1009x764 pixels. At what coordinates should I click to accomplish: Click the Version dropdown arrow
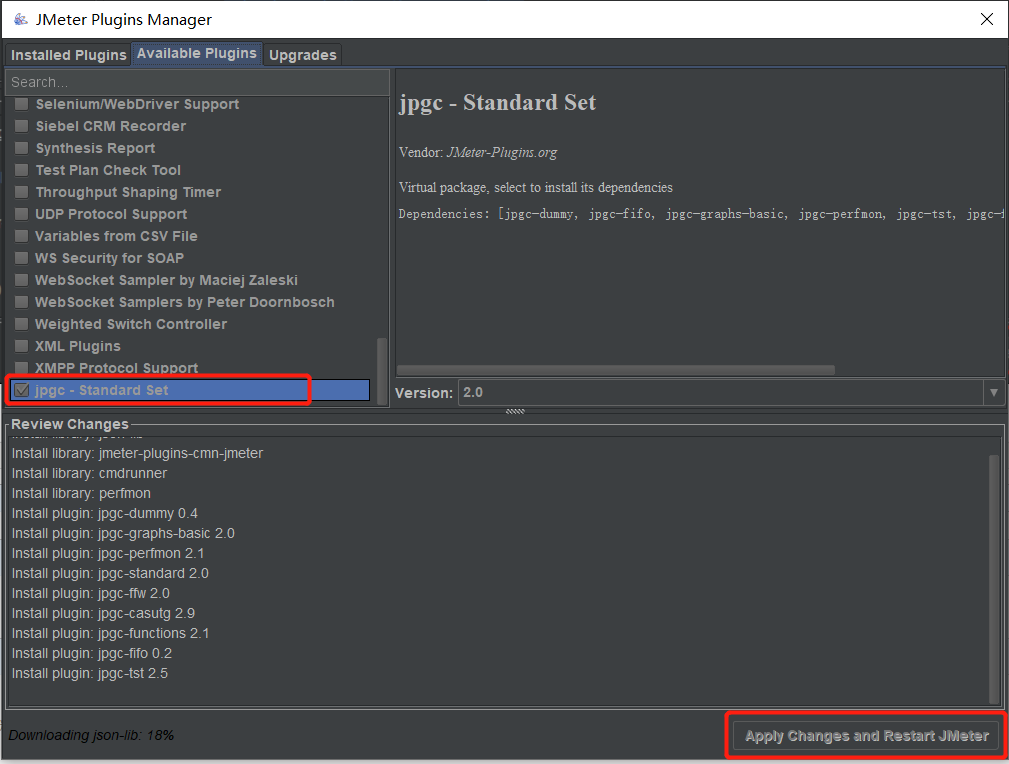coord(994,392)
